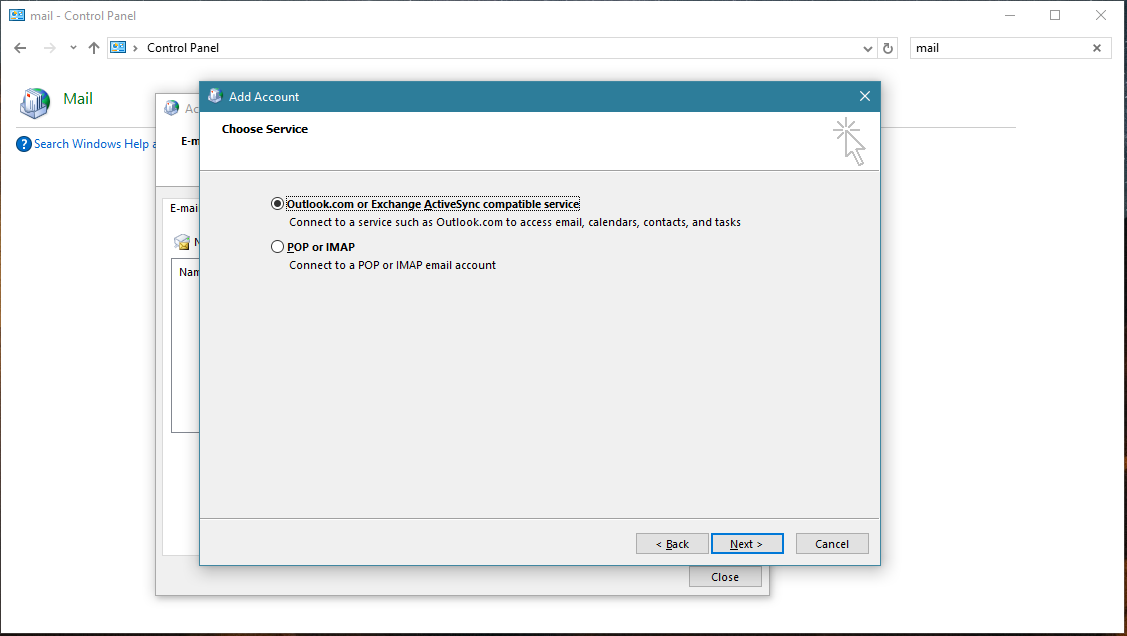Click into the Control Panel search box

(x=998, y=48)
